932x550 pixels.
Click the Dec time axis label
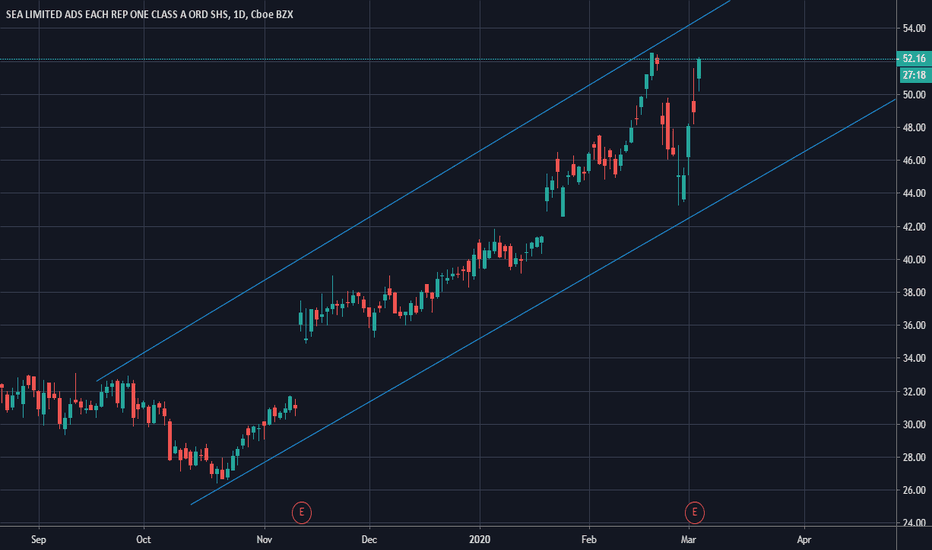pyautogui.click(x=369, y=539)
